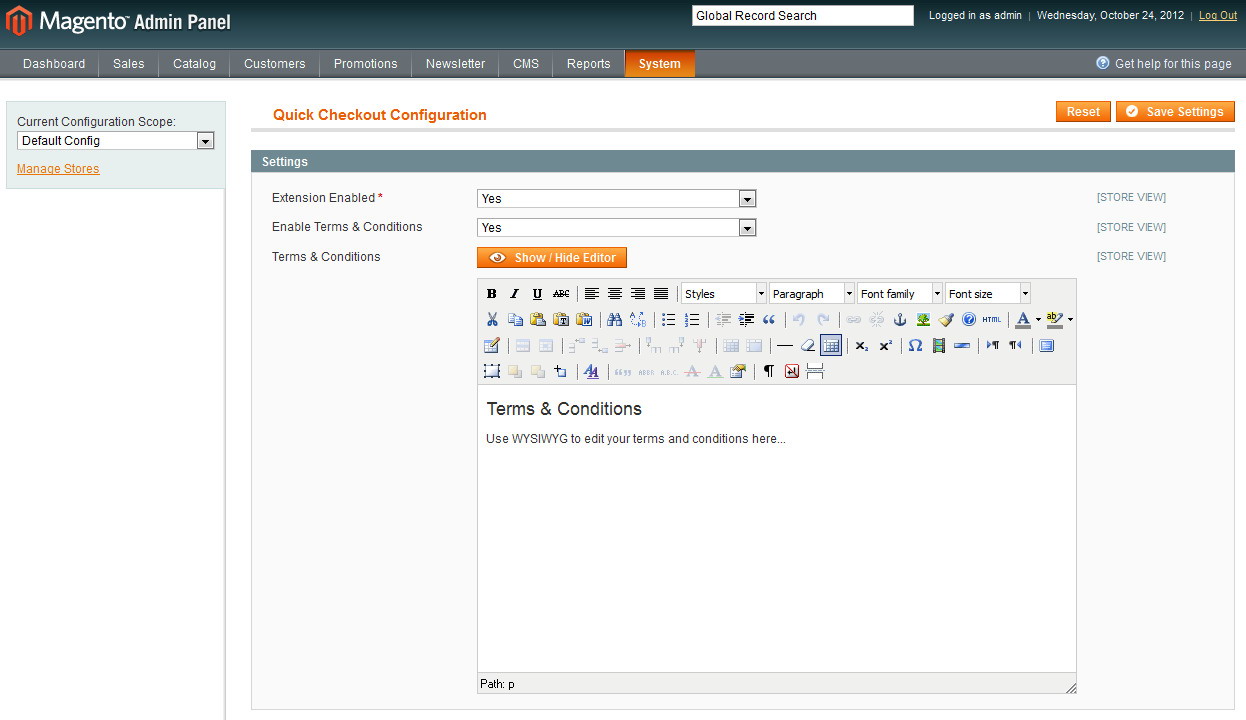Toggle blockquote formatting
Image resolution: width=1246 pixels, height=720 pixels.
pyautogui.click(x=767, y=319)
